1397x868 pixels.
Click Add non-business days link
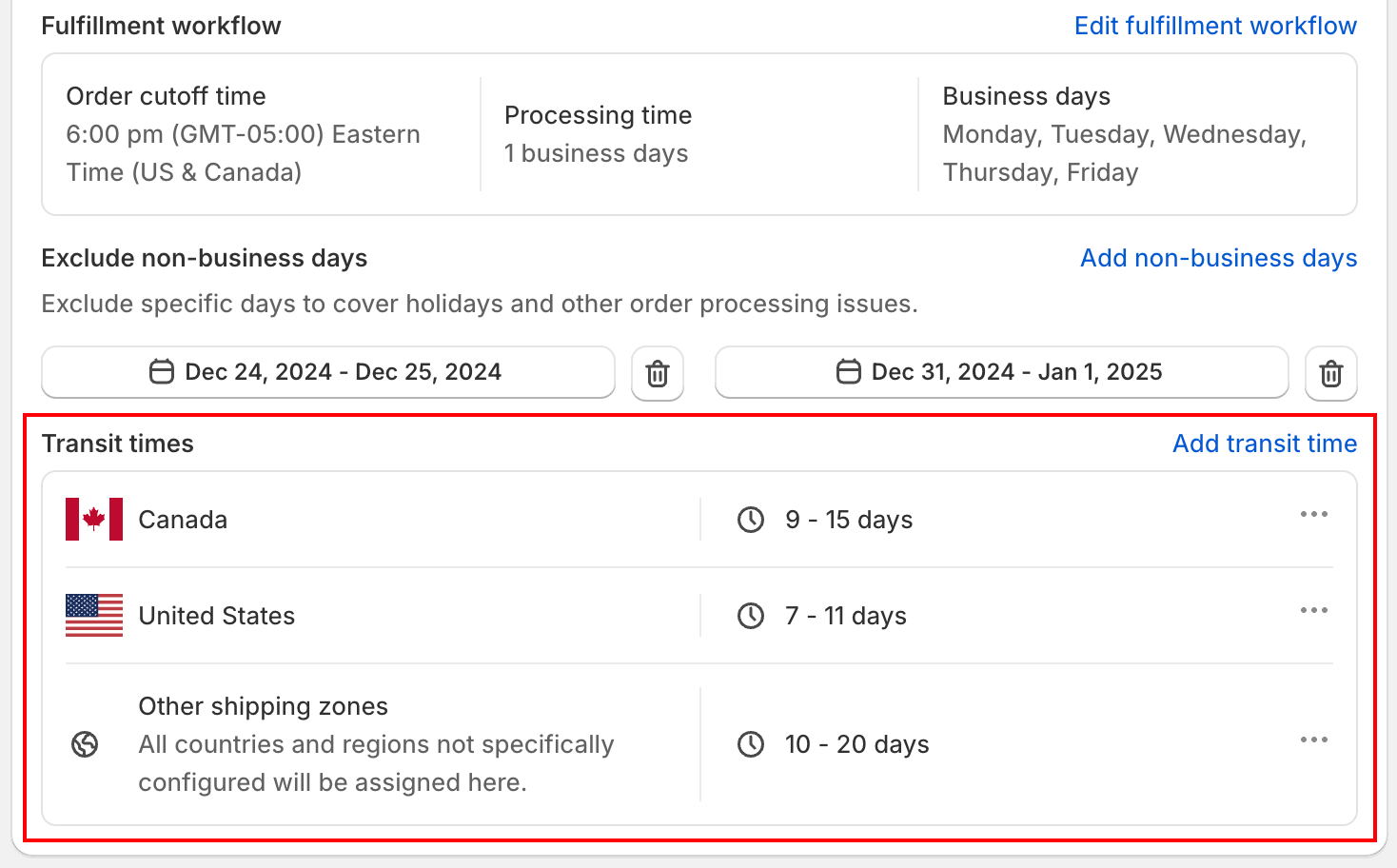[x=1219, y=258]
